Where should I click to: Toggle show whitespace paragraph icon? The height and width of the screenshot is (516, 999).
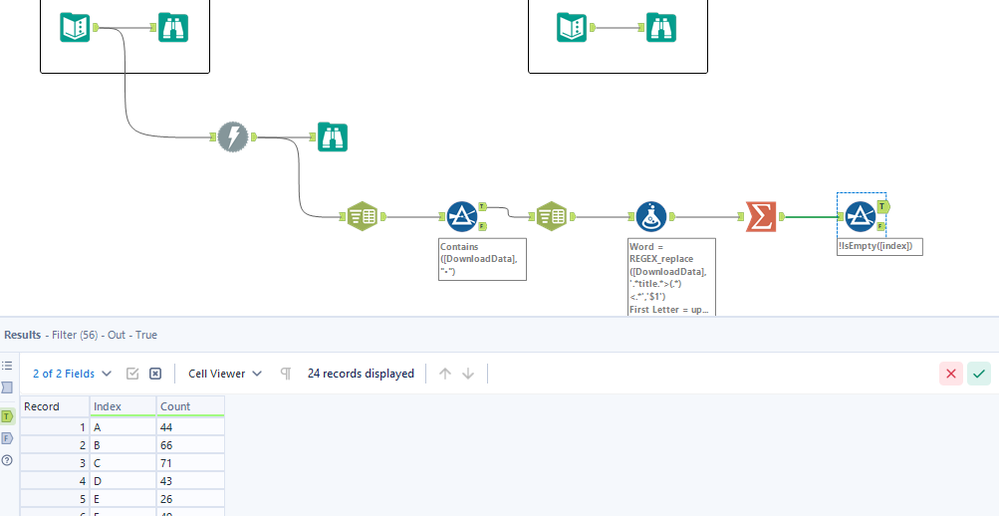286,373
